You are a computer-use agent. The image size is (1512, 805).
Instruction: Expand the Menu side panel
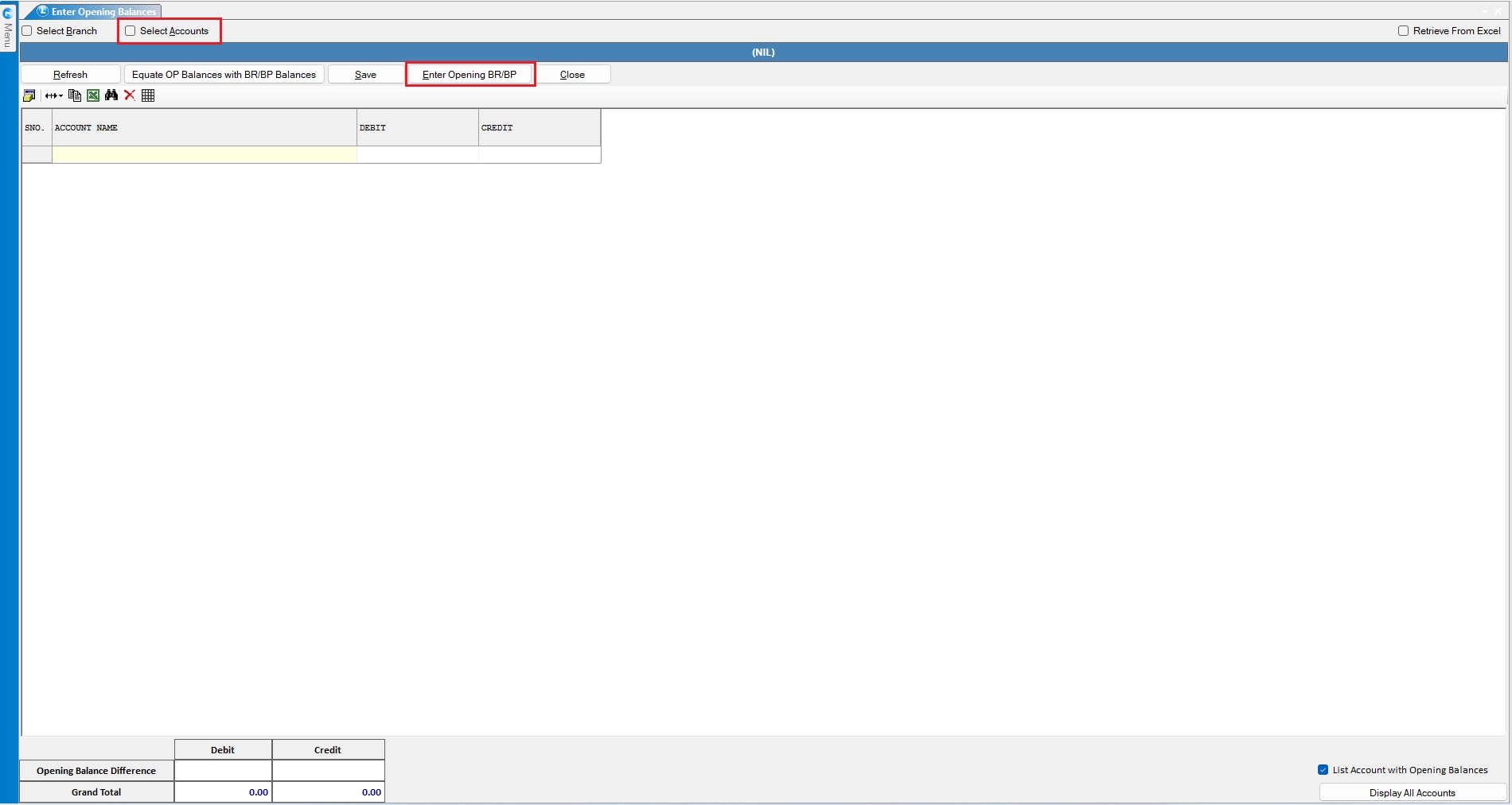pos(8,35)
